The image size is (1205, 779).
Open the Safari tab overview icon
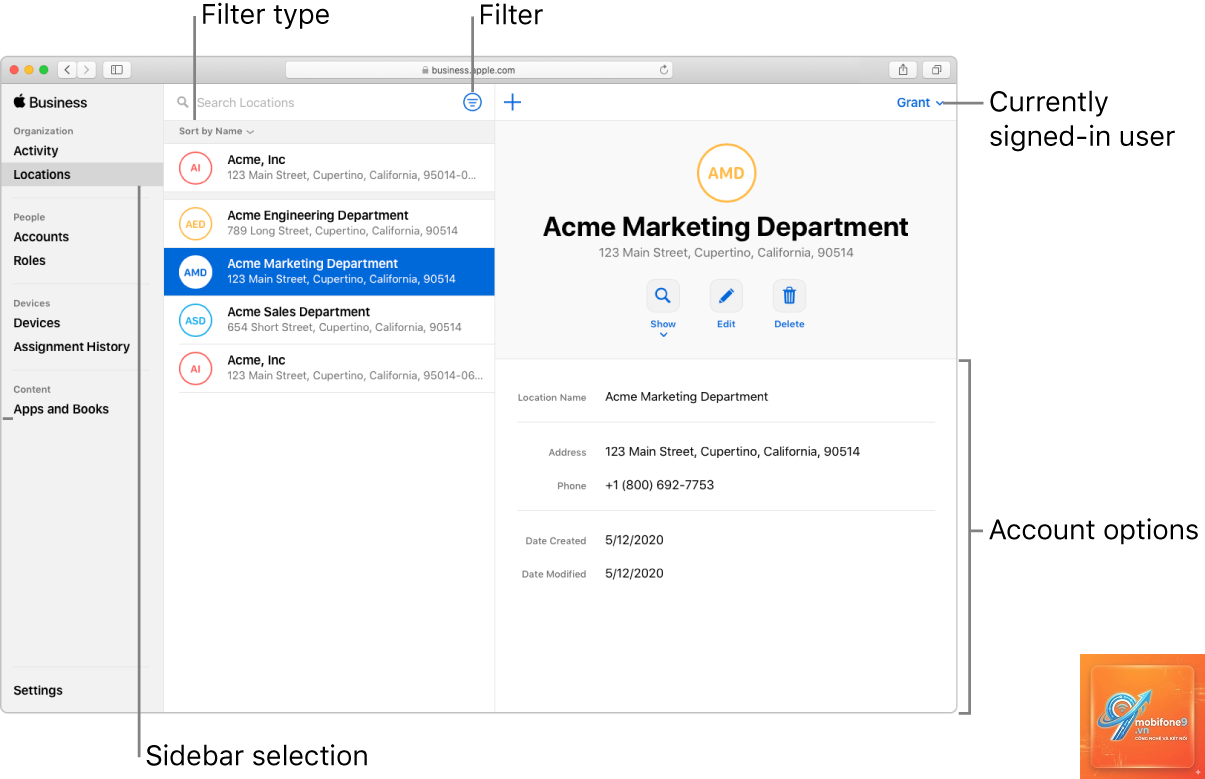(936, 70)
